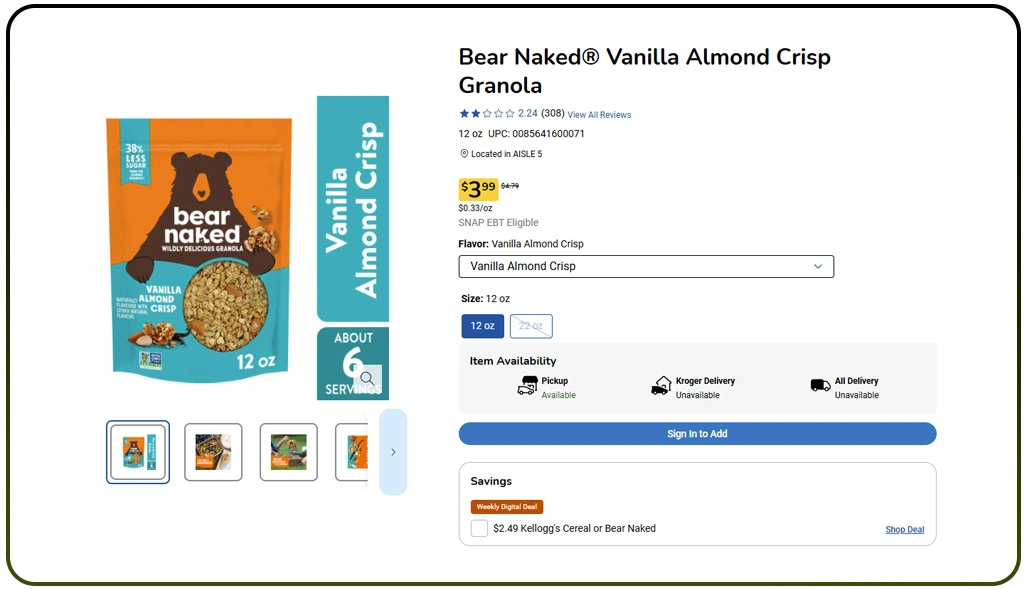The width and height of the screenshot is (1026, 589).
Task: Click the flavor dropdown chevron arrow
Action: [818, 267]
